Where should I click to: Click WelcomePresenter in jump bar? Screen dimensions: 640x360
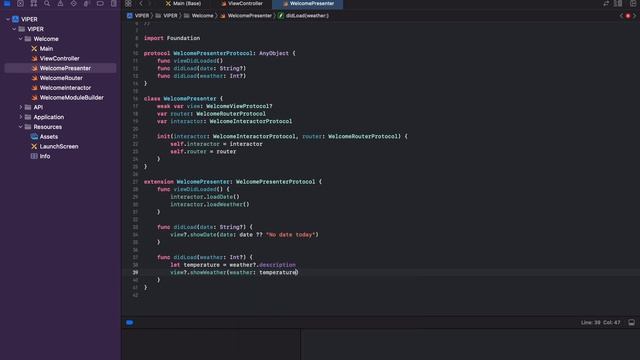(246, 16)
